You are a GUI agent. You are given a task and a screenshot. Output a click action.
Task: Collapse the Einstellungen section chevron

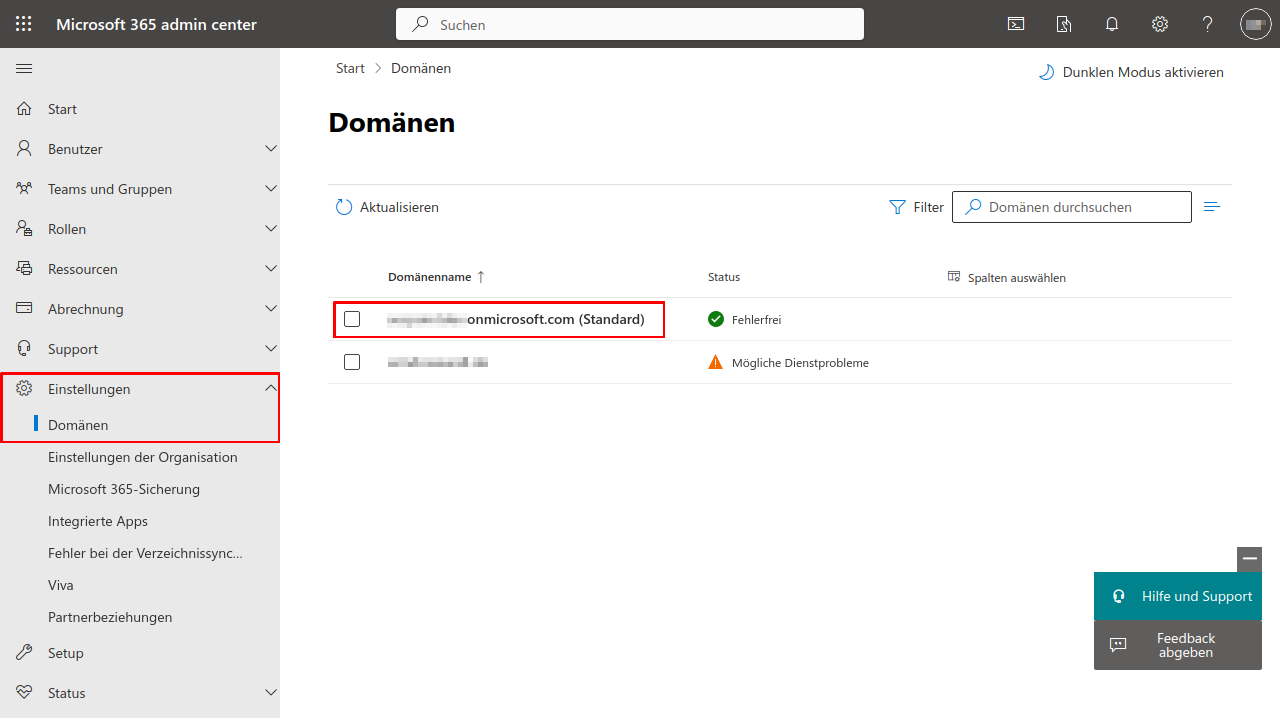point(270,388)
